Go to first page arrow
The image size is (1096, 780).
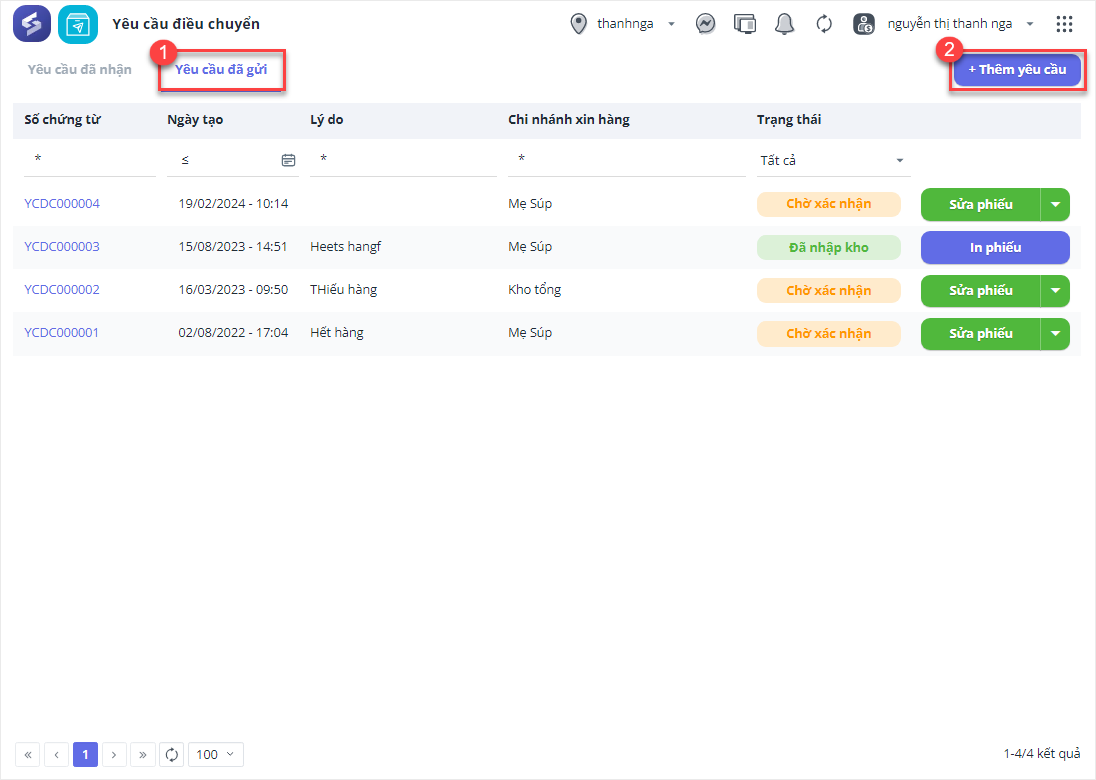point(27,754)
